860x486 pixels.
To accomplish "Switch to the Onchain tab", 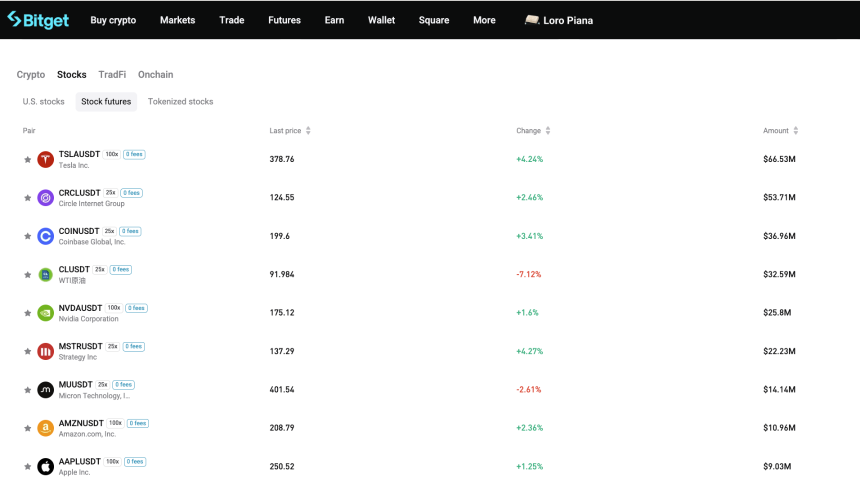I will [156, 75].
